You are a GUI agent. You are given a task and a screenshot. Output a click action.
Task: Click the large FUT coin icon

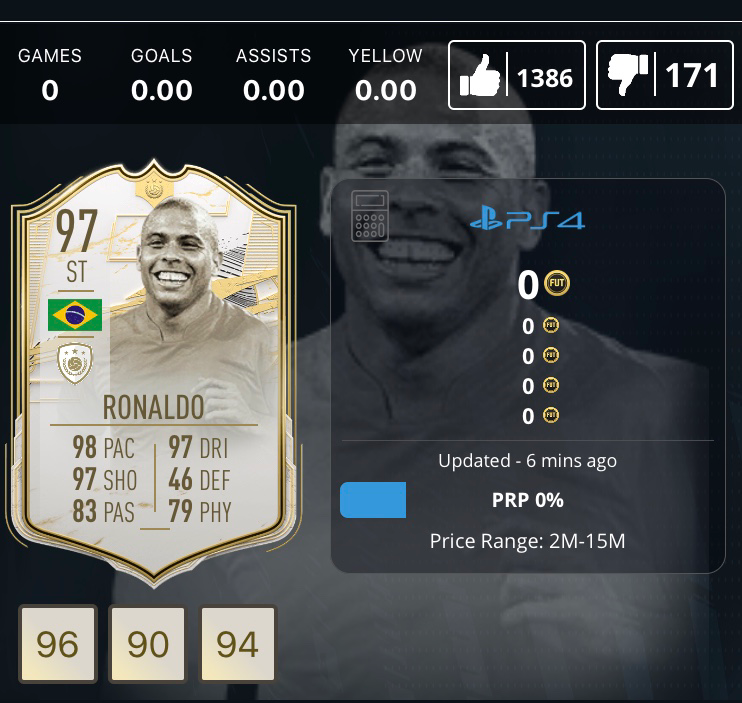(557, 283)
